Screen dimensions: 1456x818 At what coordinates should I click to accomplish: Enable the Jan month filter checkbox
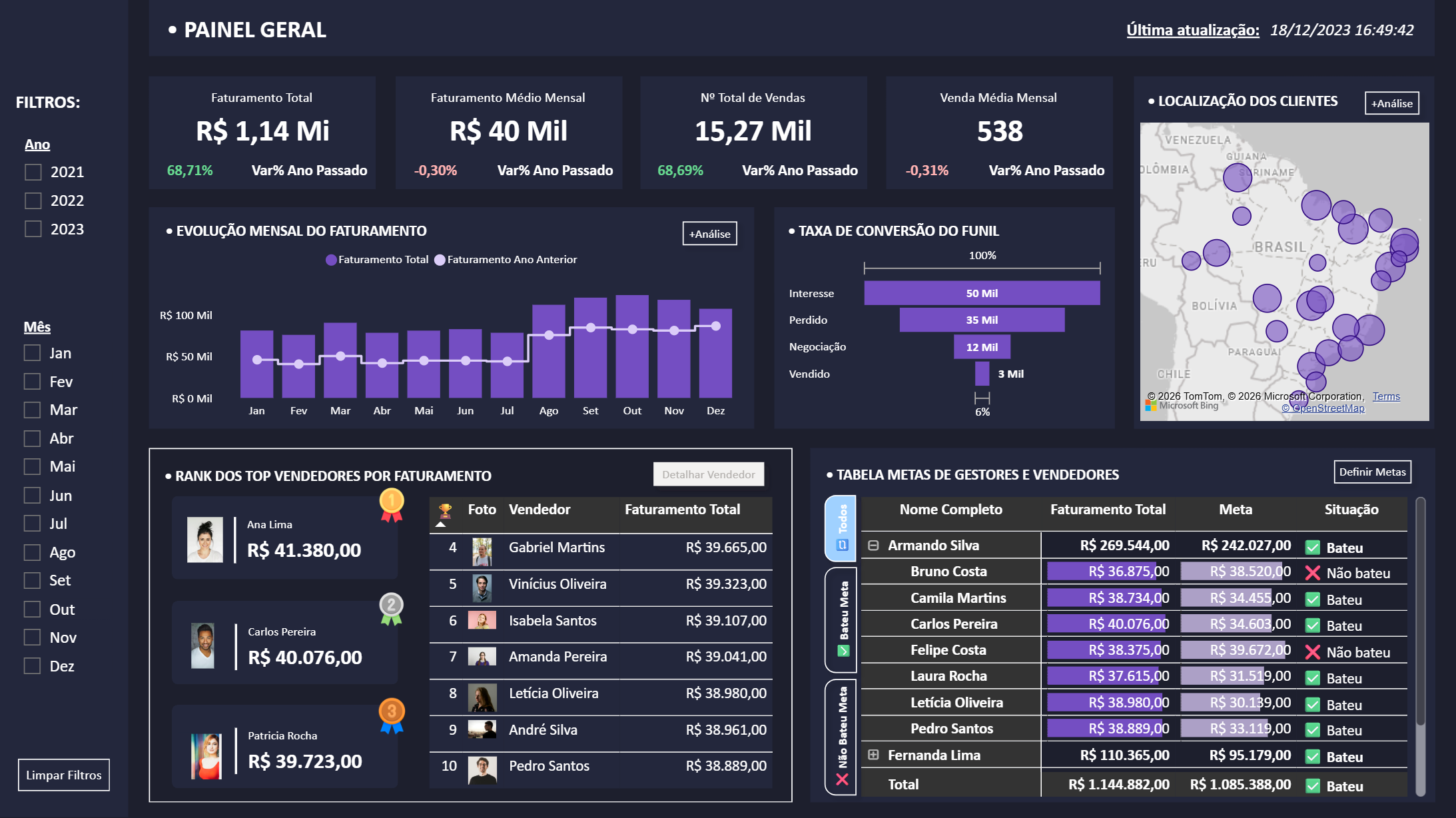(x=33, y=353)
